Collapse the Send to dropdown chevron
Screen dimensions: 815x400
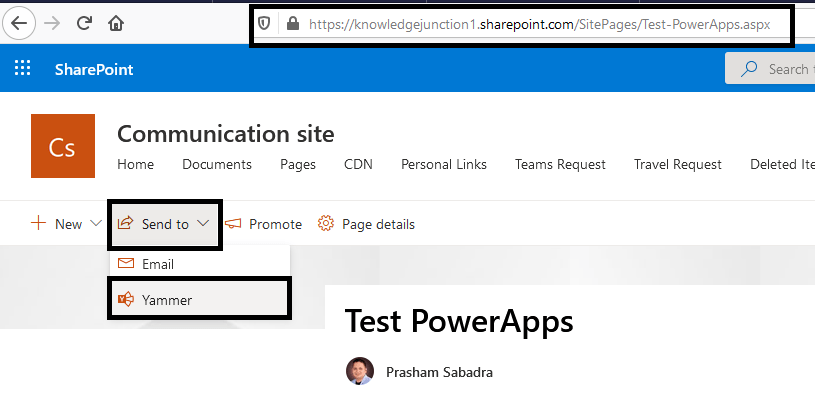tap(203, 224)
